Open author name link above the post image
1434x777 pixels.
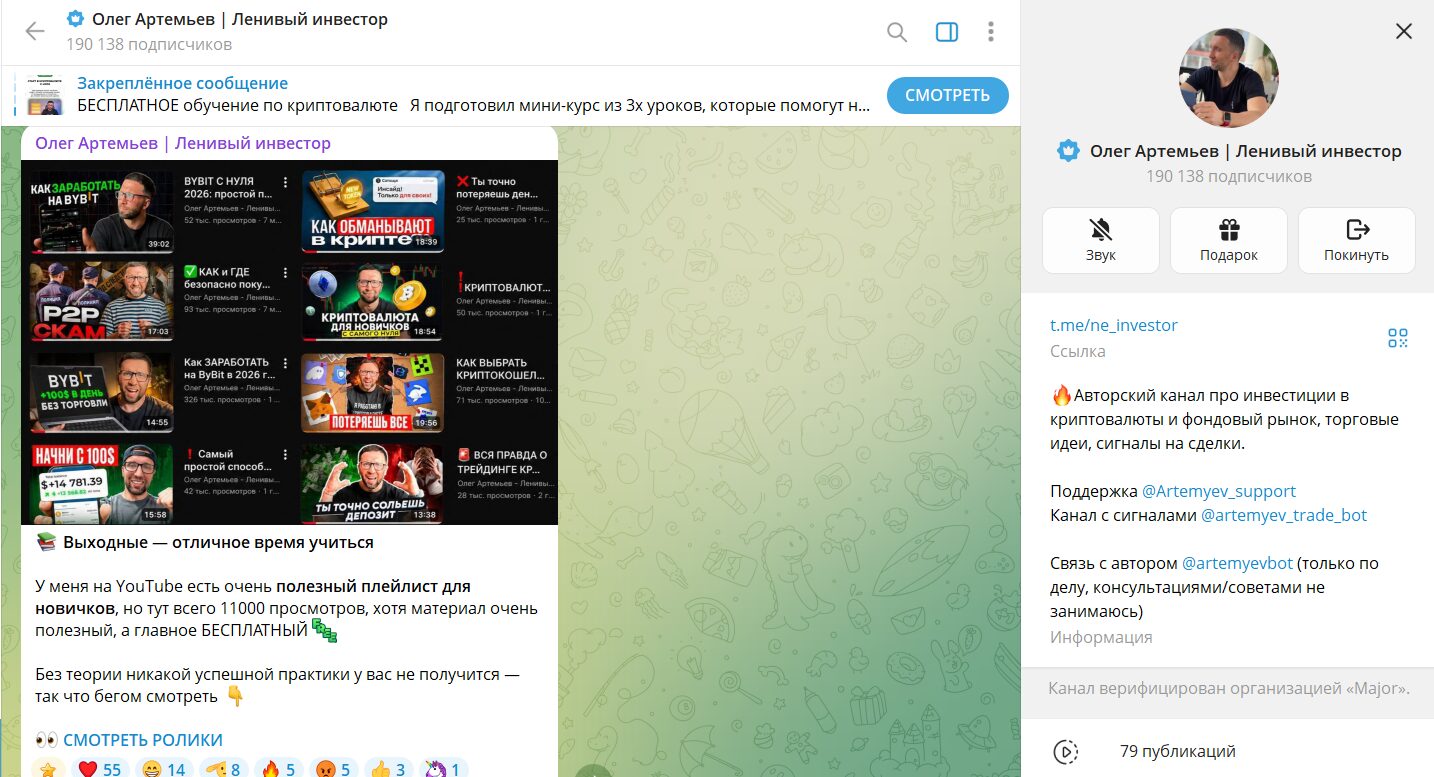point(183,143)
